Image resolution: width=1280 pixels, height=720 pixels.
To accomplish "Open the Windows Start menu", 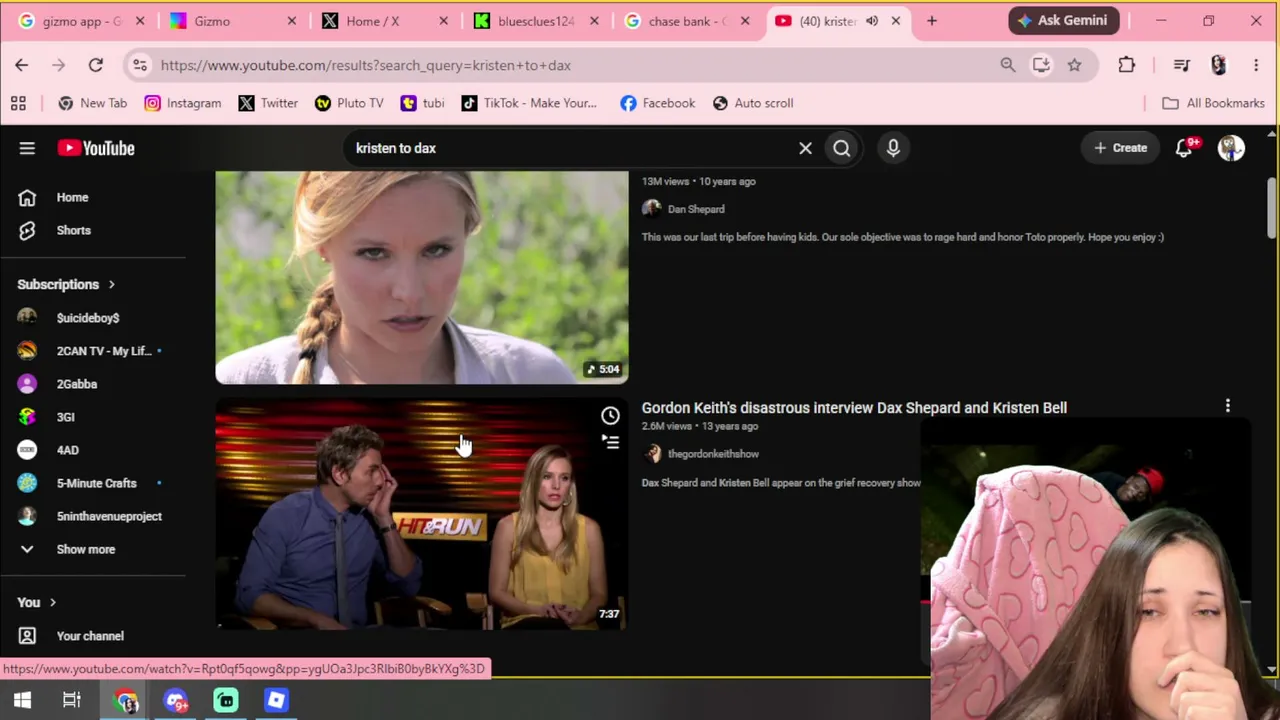I will (x=22, y=700).
